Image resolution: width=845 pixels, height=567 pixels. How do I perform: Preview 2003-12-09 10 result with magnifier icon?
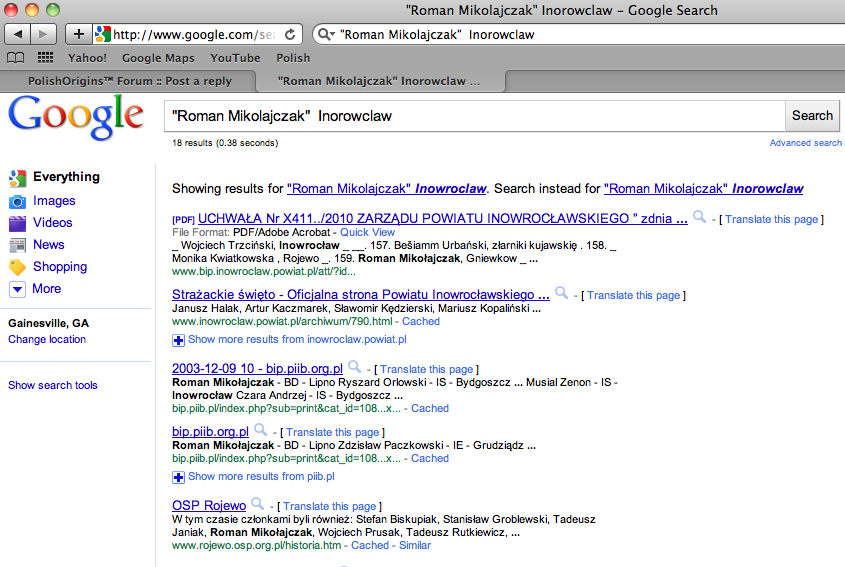354,367
